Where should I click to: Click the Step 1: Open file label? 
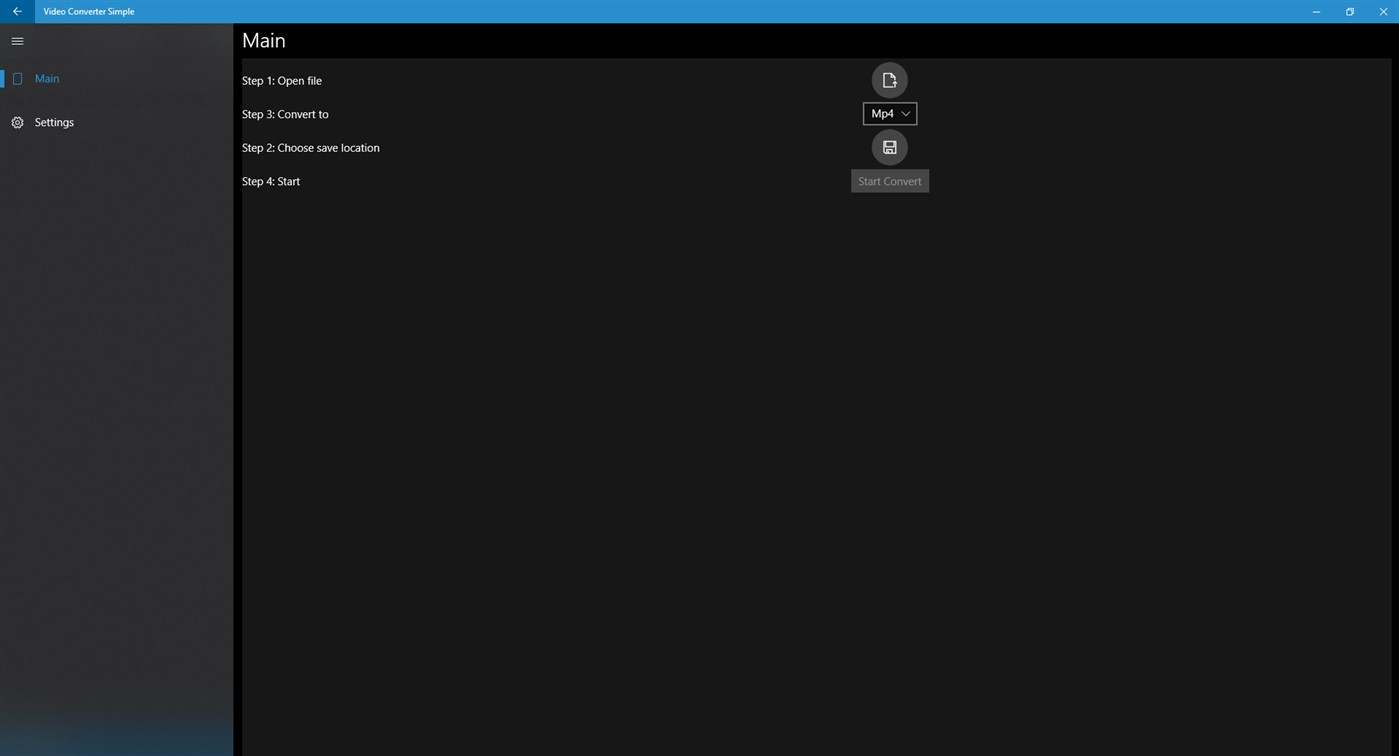(x=281, y=80)
